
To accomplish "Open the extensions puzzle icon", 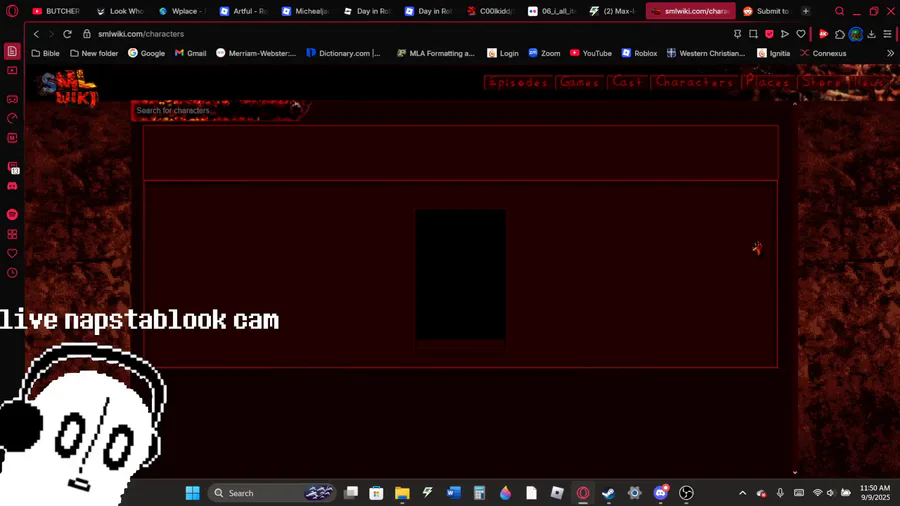I will (x=840, y=34).
